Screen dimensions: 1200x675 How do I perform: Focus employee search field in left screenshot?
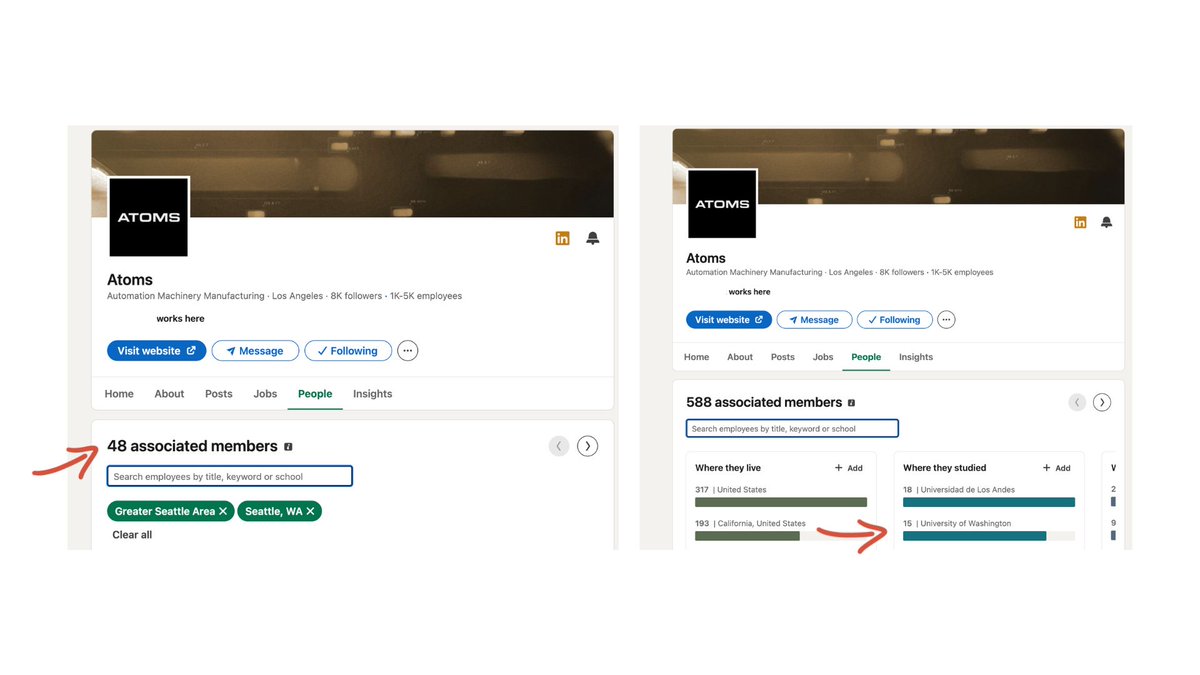pyautogui.click(x=230, y=476)
